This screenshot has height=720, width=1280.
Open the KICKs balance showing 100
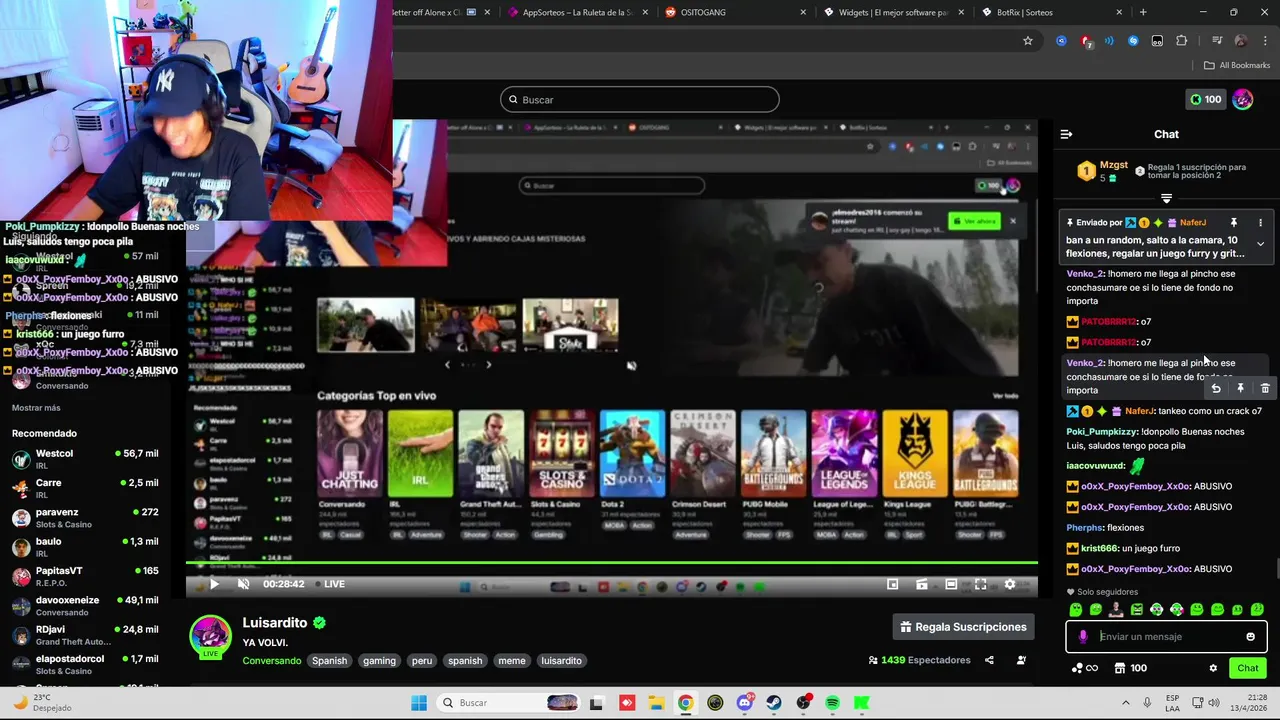click(1206, 99)
